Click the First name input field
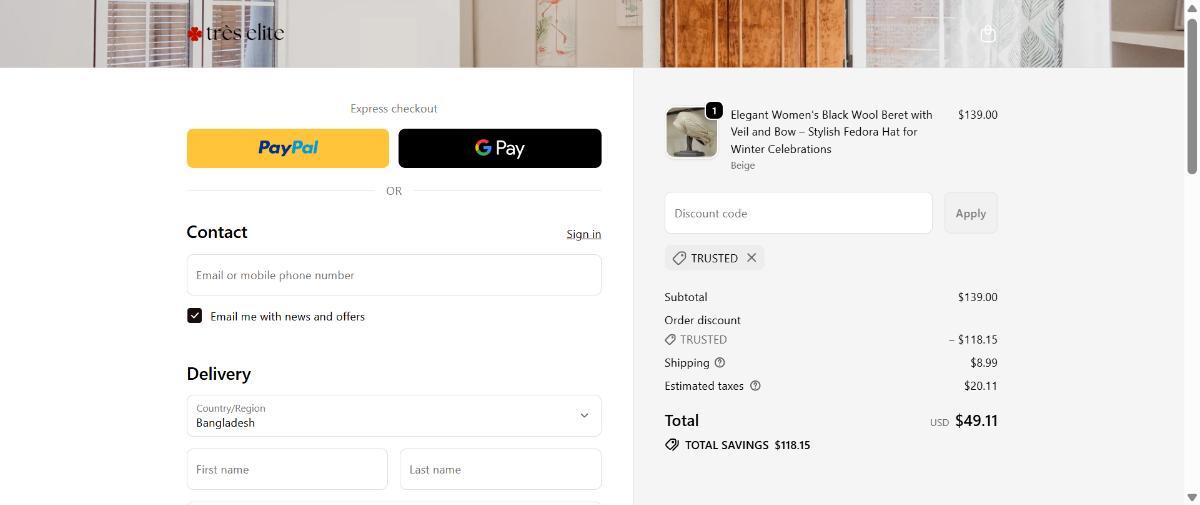Viewport: 1200px width, 505px height. tap(287, 469)
